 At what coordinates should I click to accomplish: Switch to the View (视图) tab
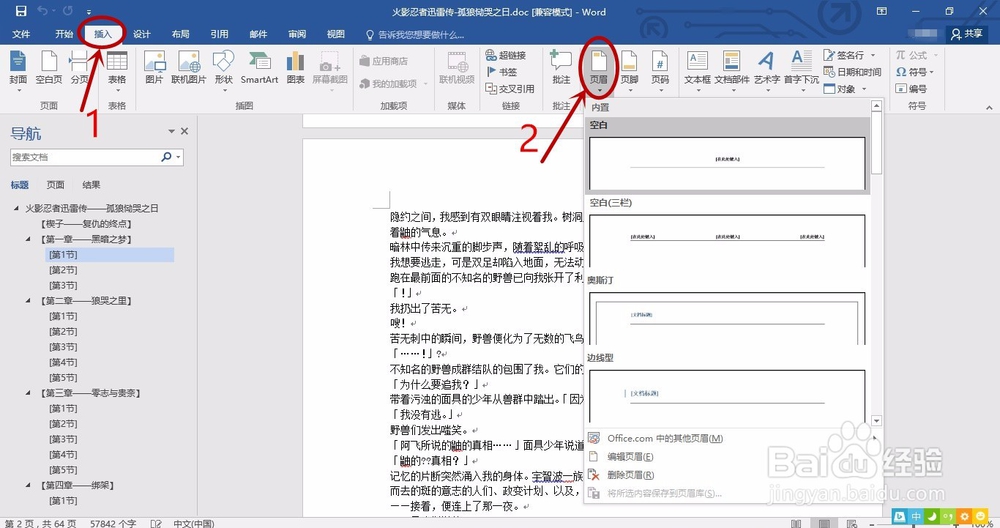335,34
